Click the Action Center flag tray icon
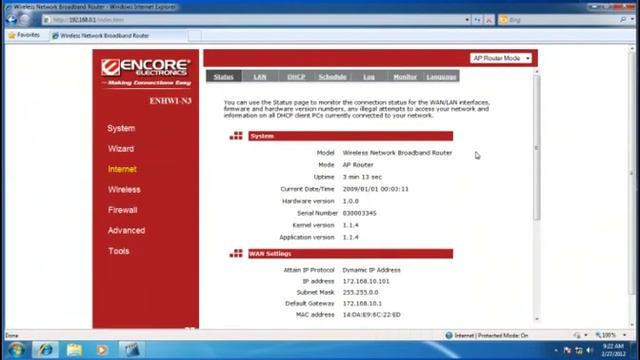The image size is (640, 360). [x=567, y=350]
